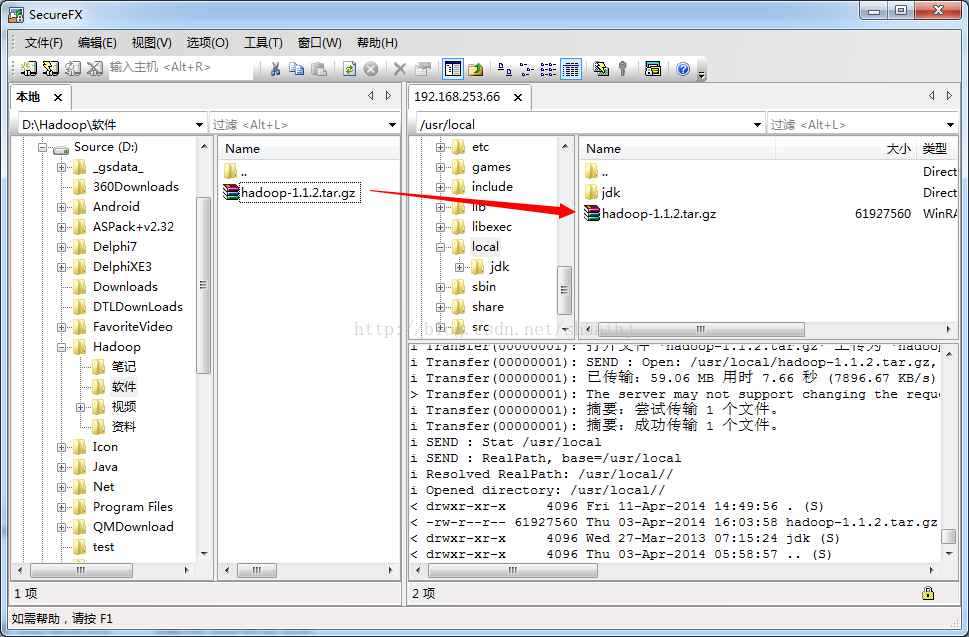Click the SecureFX title bar app icon
Image resolution: width=969 pixels, height=637 pixels.
[16, 14]
